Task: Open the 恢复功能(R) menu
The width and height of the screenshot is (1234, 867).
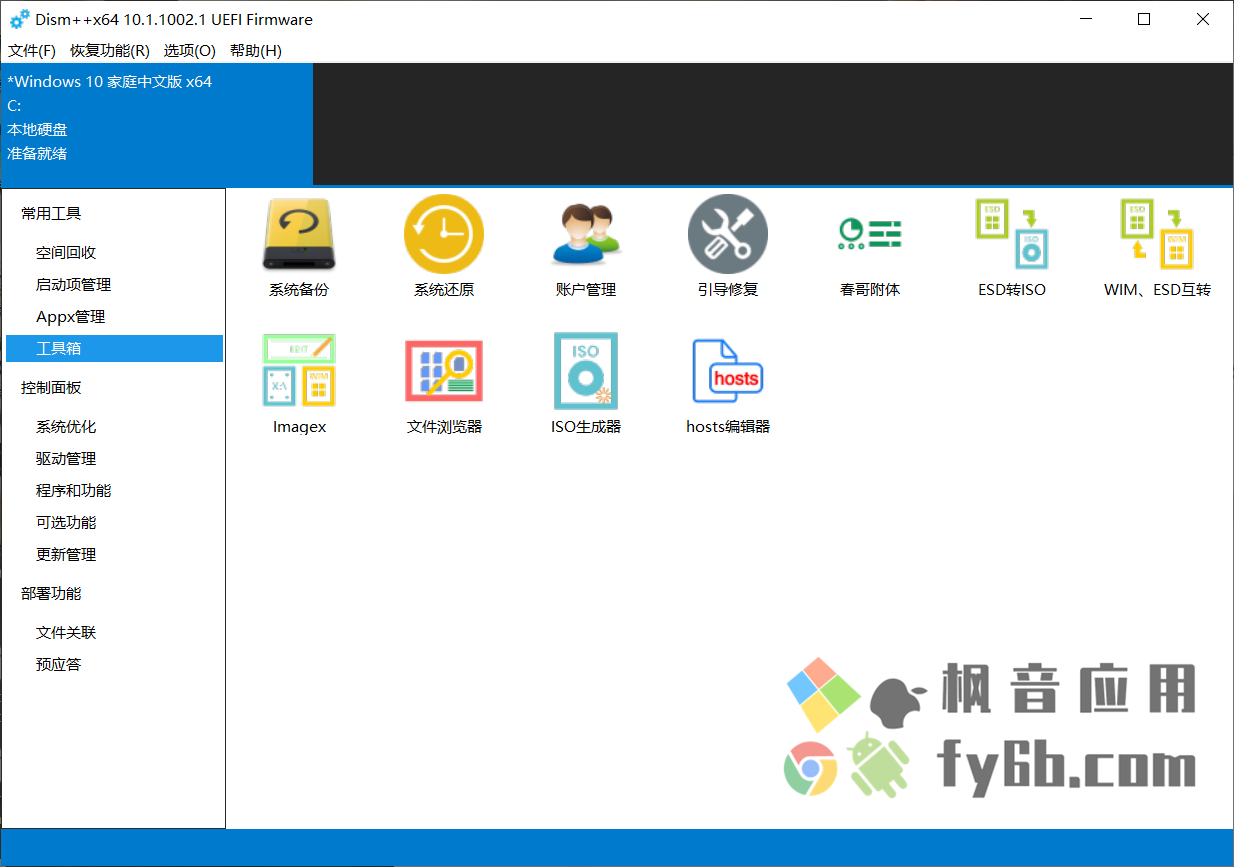Action: 110,50
